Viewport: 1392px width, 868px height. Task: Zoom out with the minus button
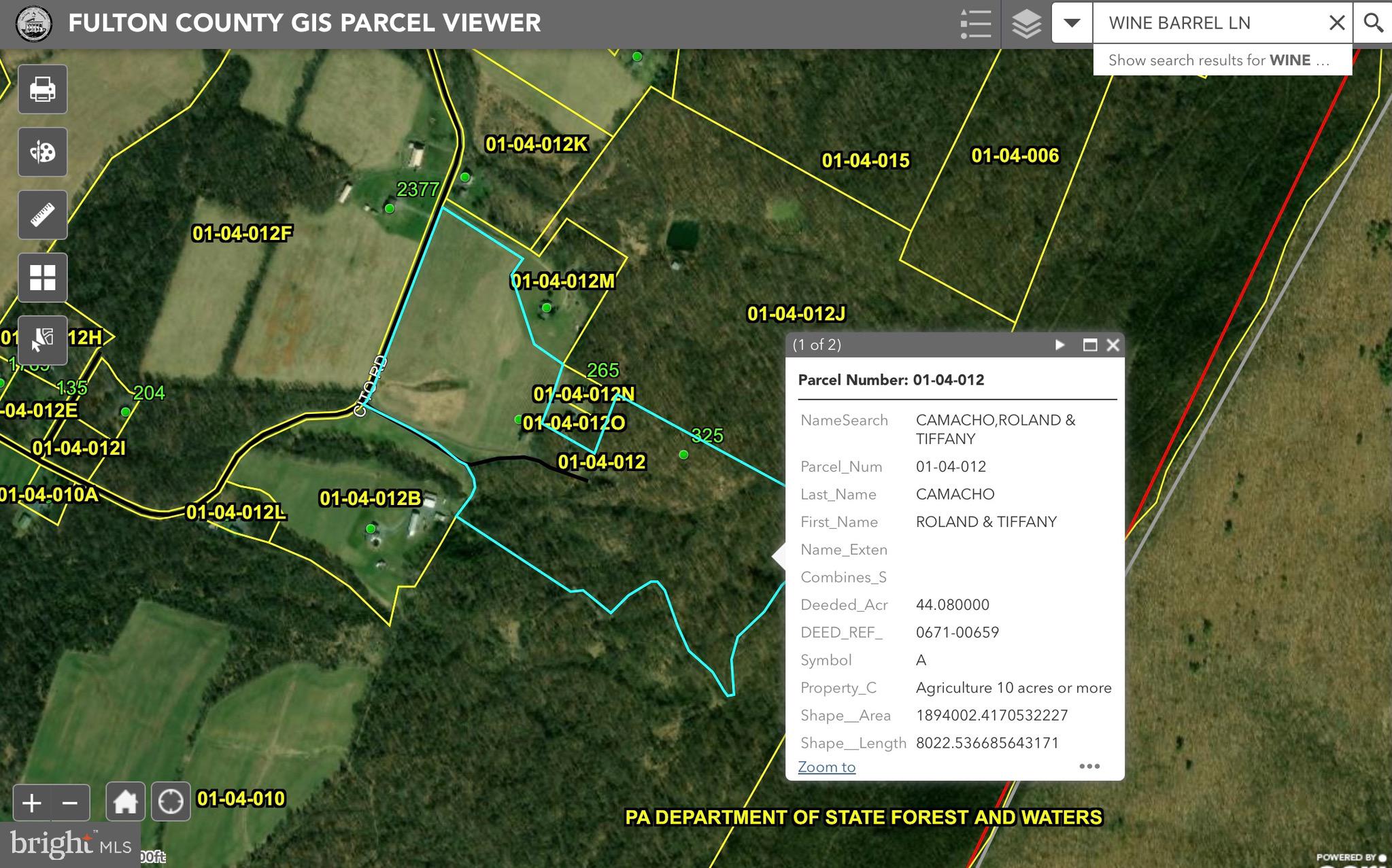pos(70,803)
